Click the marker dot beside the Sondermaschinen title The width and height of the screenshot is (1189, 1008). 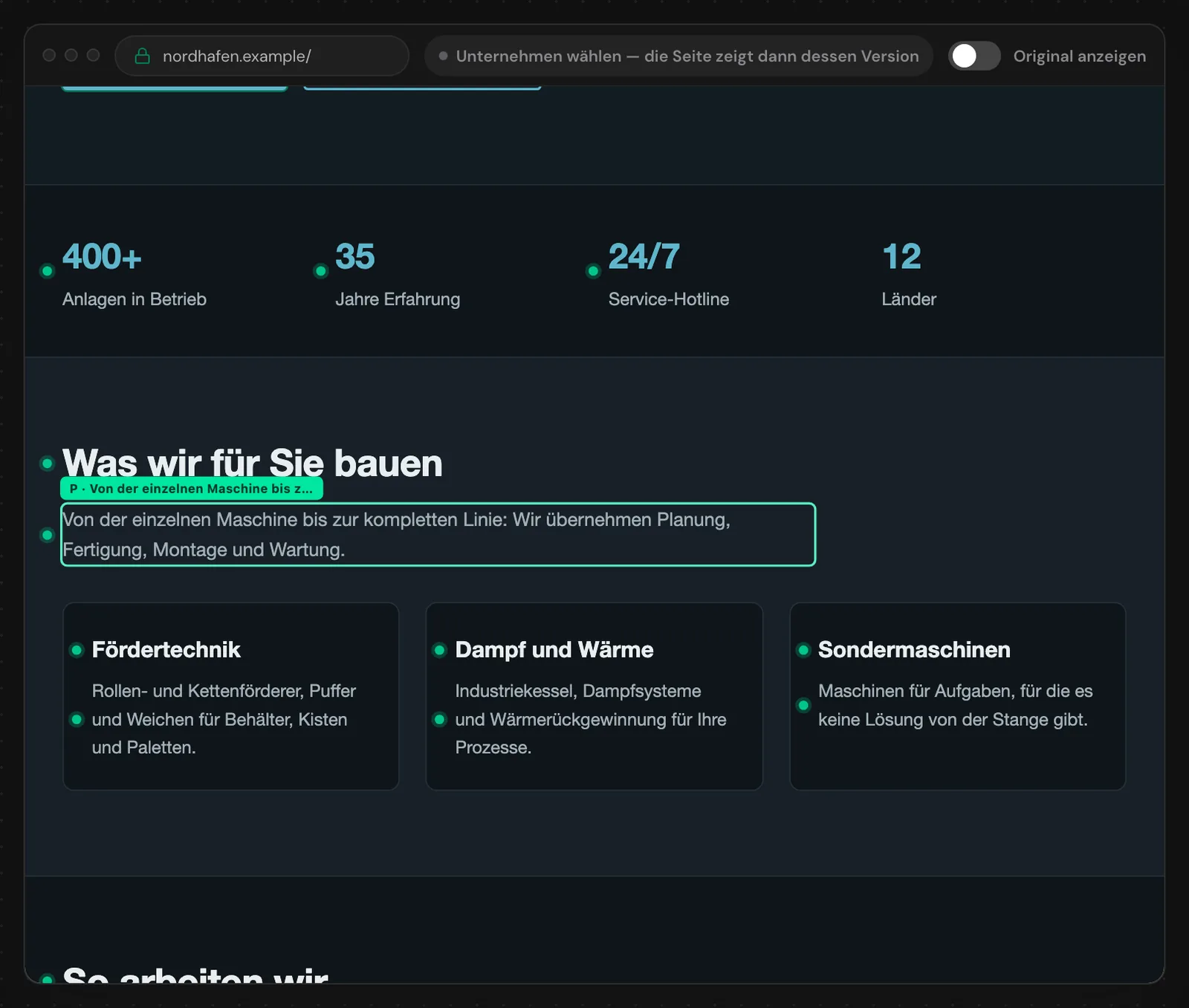[803, 650]
